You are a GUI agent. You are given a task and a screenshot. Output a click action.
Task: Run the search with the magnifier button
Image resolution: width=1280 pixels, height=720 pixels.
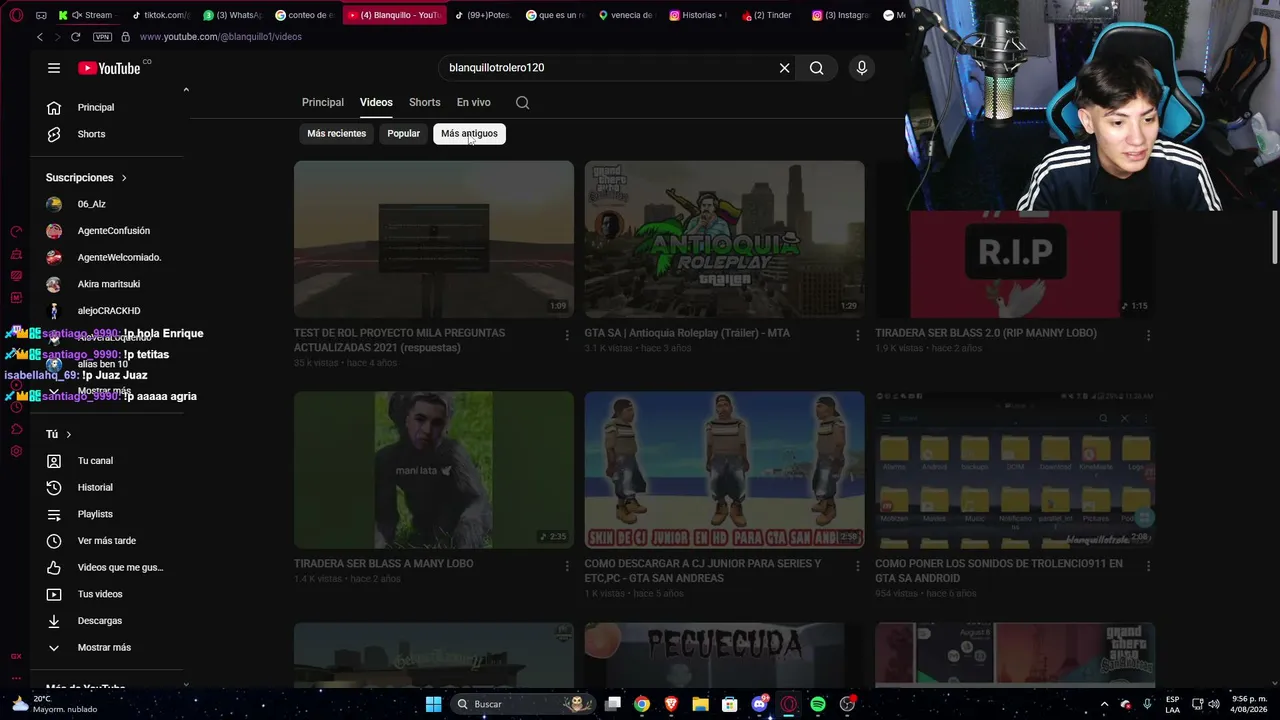(817, 68)
